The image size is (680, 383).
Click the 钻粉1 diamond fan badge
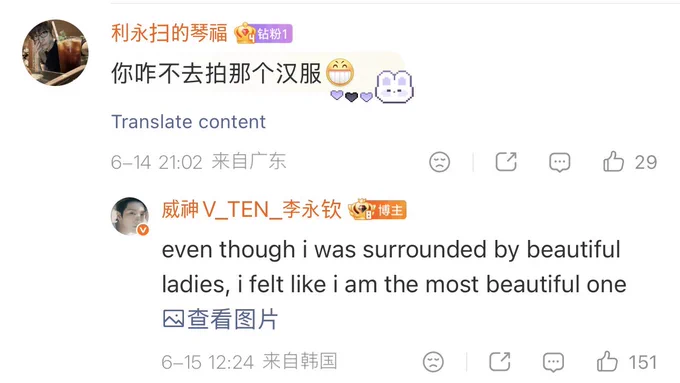[263, 33]
